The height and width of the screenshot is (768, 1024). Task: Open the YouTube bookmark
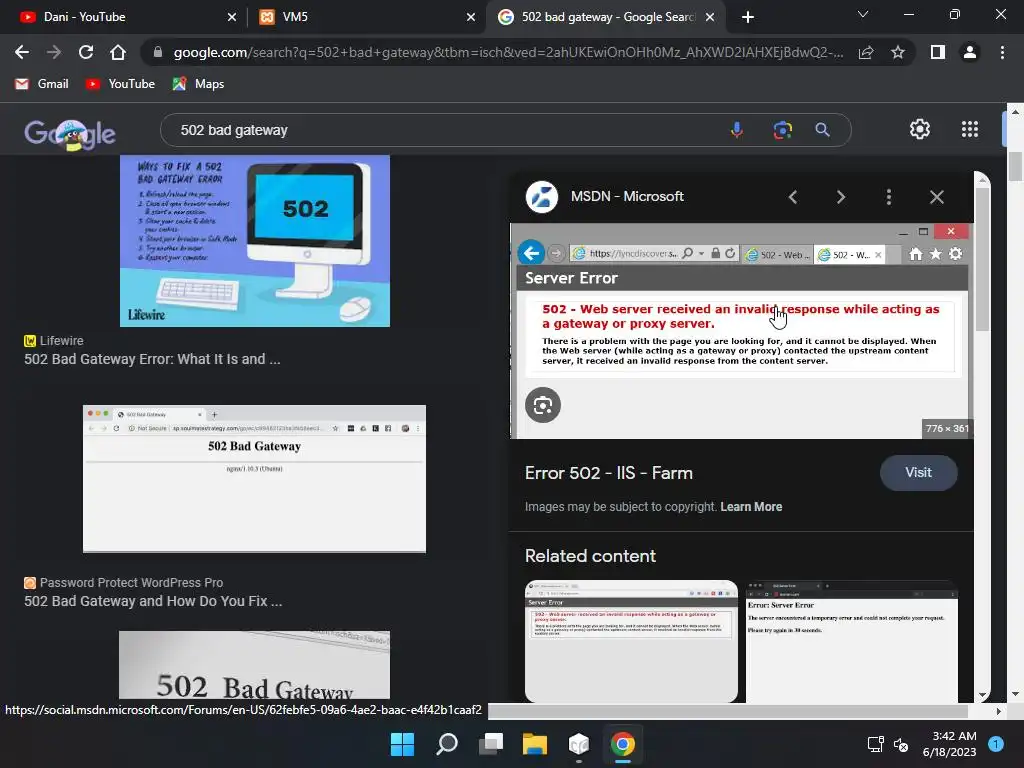pyautogui.click(x=120, y=84)
